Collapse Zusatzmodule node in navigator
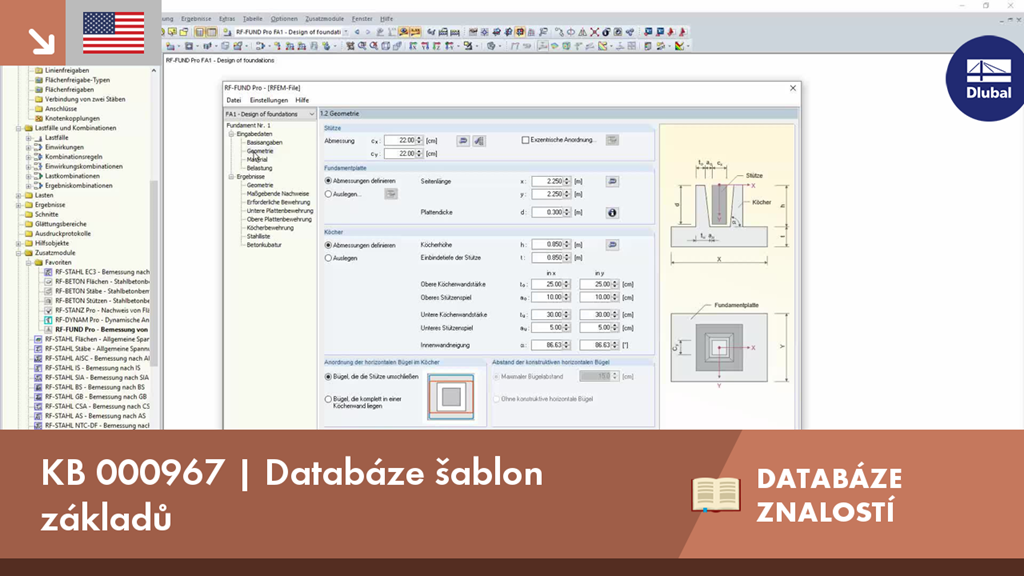This screenshot has width=1024, height=576. (19, 253)
